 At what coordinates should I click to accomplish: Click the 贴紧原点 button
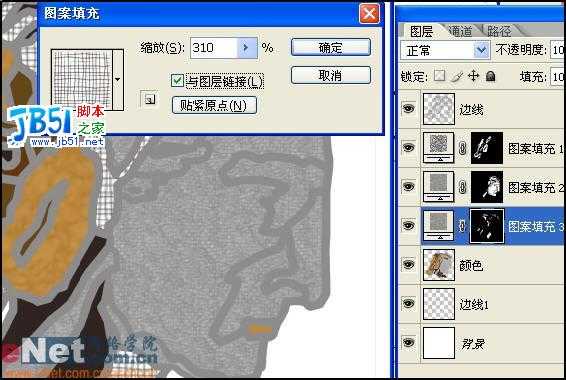coord(214,105)
